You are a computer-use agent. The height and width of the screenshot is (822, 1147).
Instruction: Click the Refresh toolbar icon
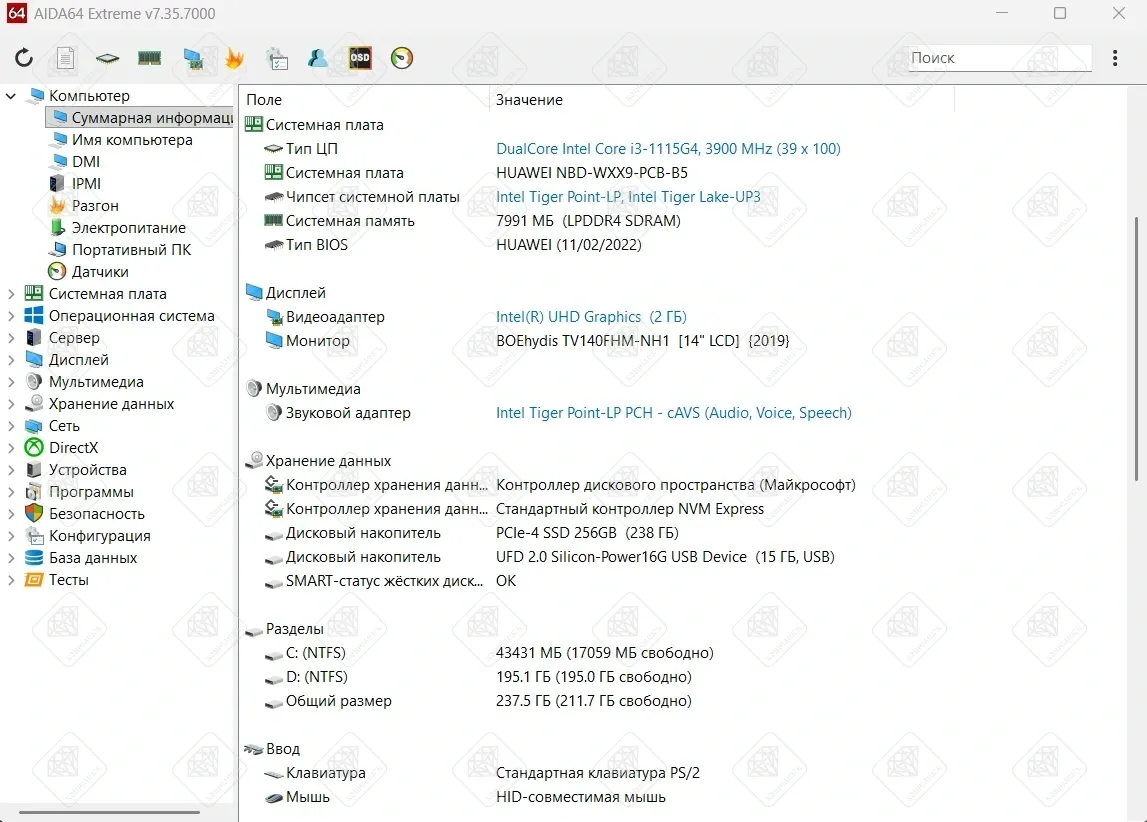24,58
